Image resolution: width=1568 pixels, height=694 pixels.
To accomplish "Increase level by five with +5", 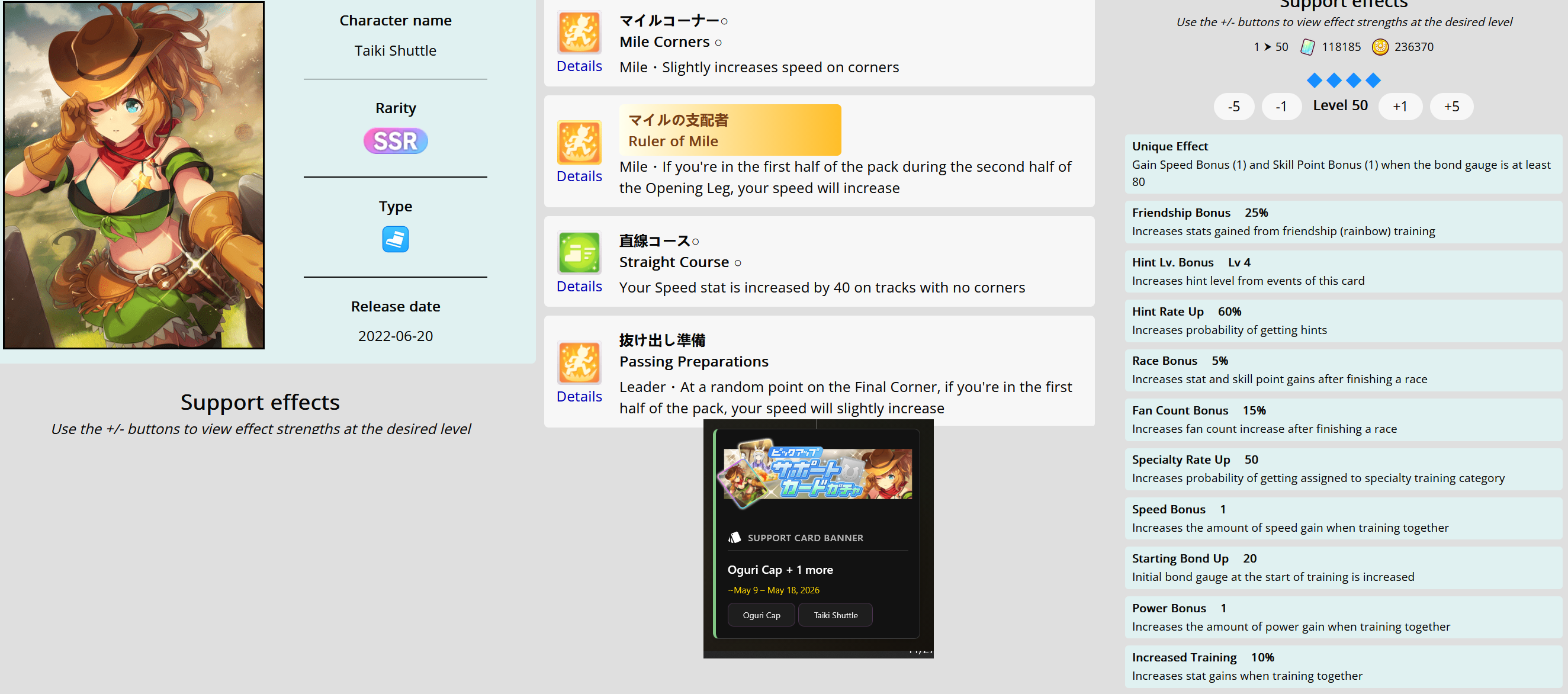I will tap(1451, 107).
